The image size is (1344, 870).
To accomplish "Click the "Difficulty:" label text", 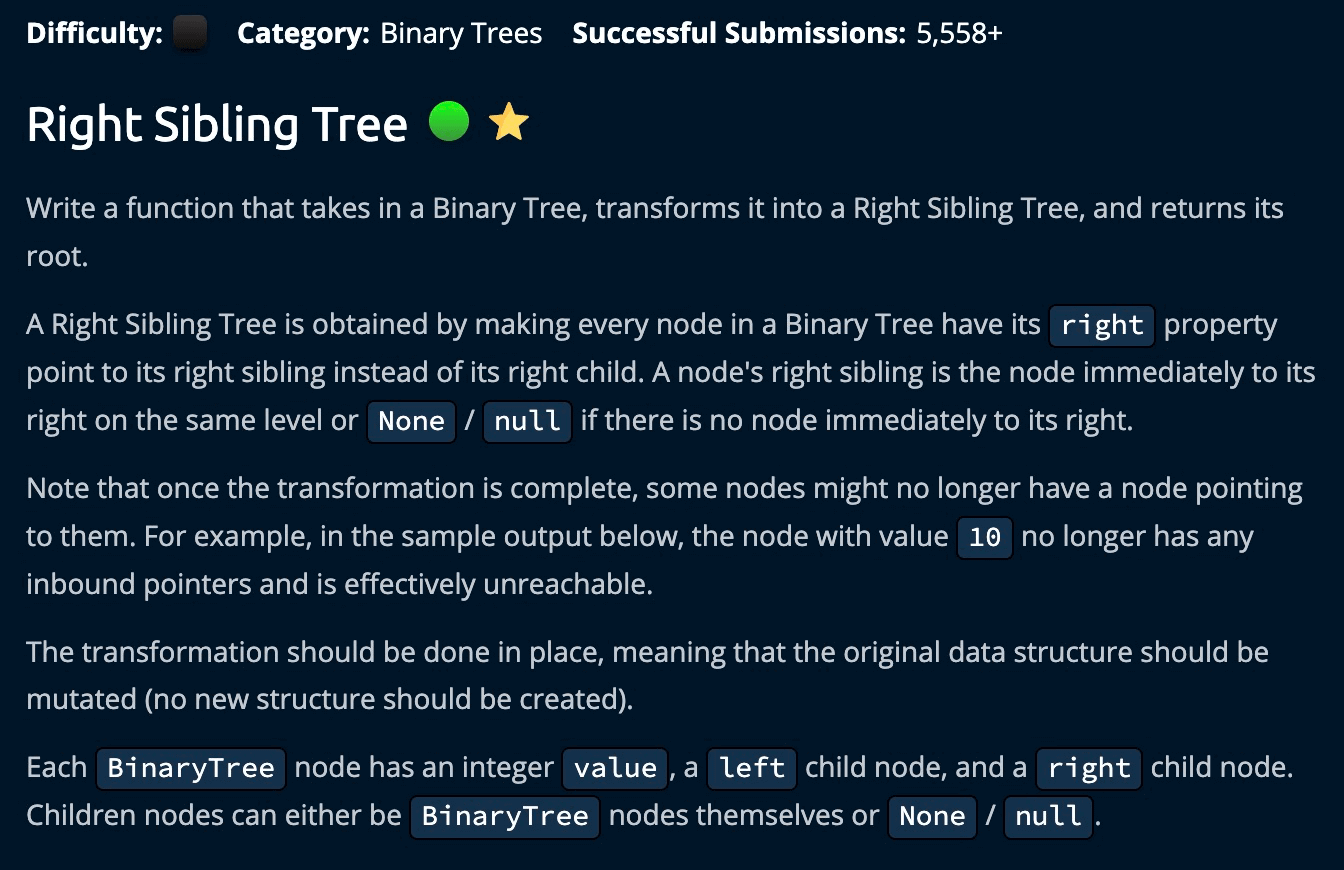I will [95, 34].
